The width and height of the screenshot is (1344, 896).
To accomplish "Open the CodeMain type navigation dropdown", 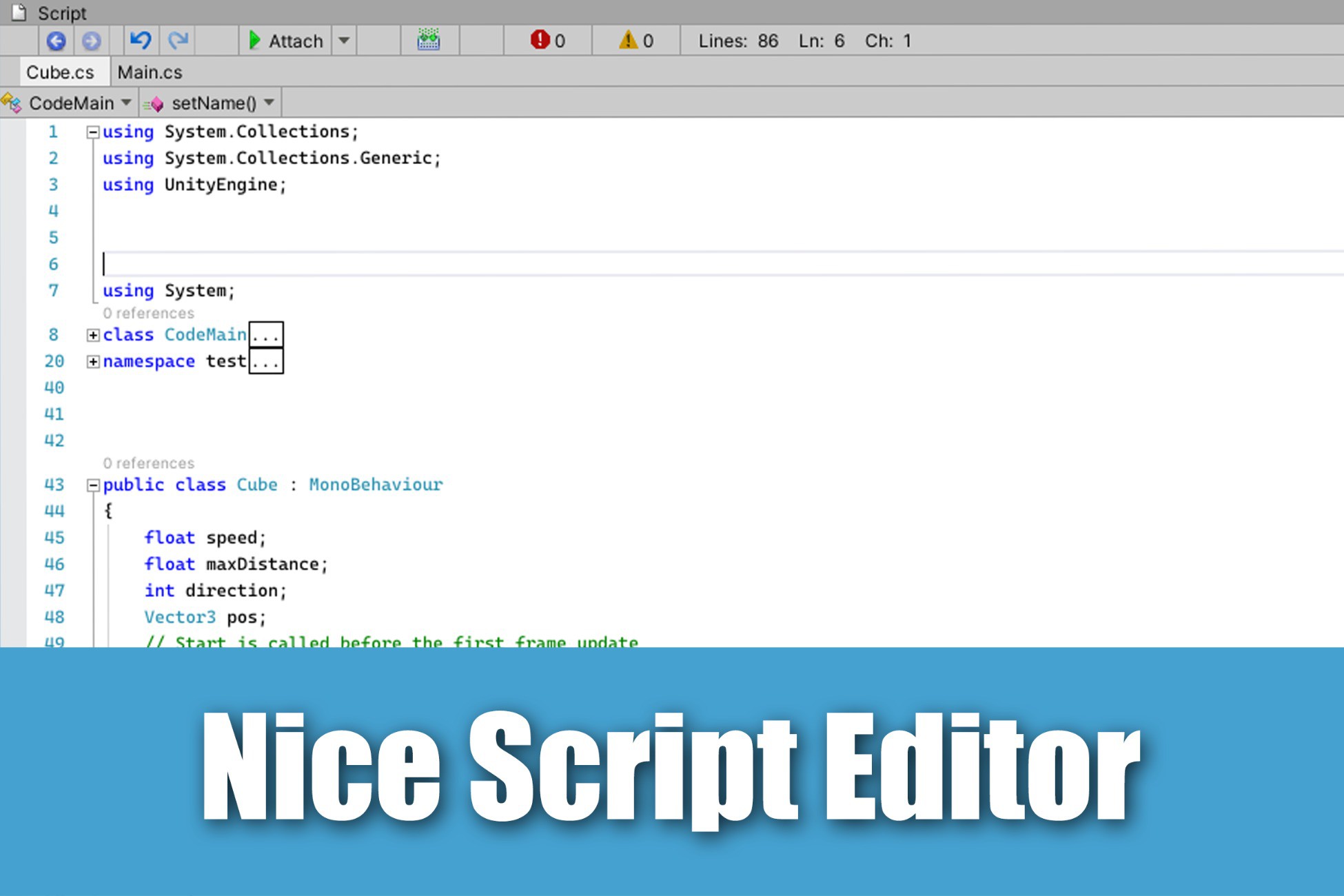I will 127,102.
